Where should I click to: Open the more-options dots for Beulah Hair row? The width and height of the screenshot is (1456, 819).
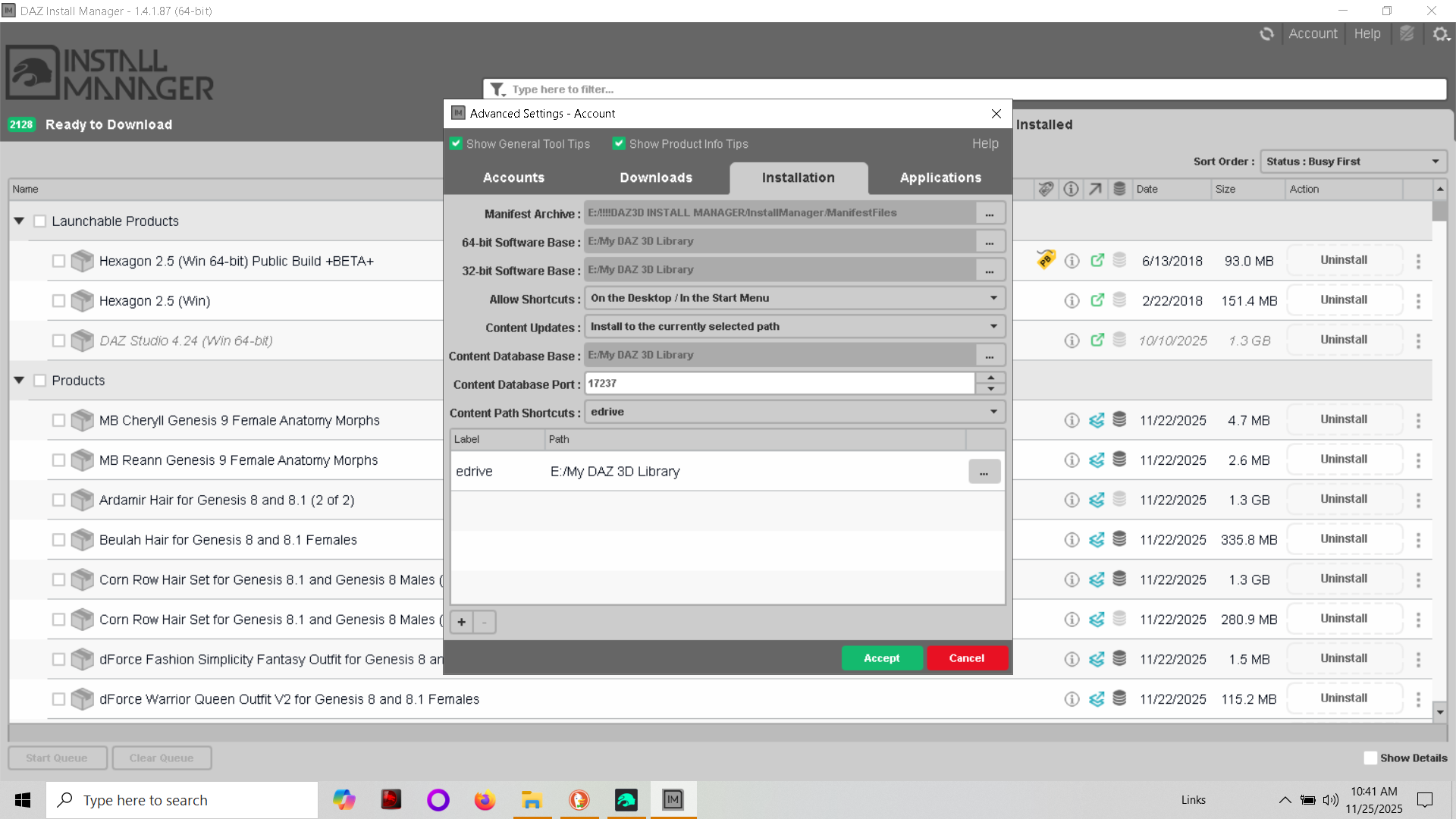click(1418, 540)
